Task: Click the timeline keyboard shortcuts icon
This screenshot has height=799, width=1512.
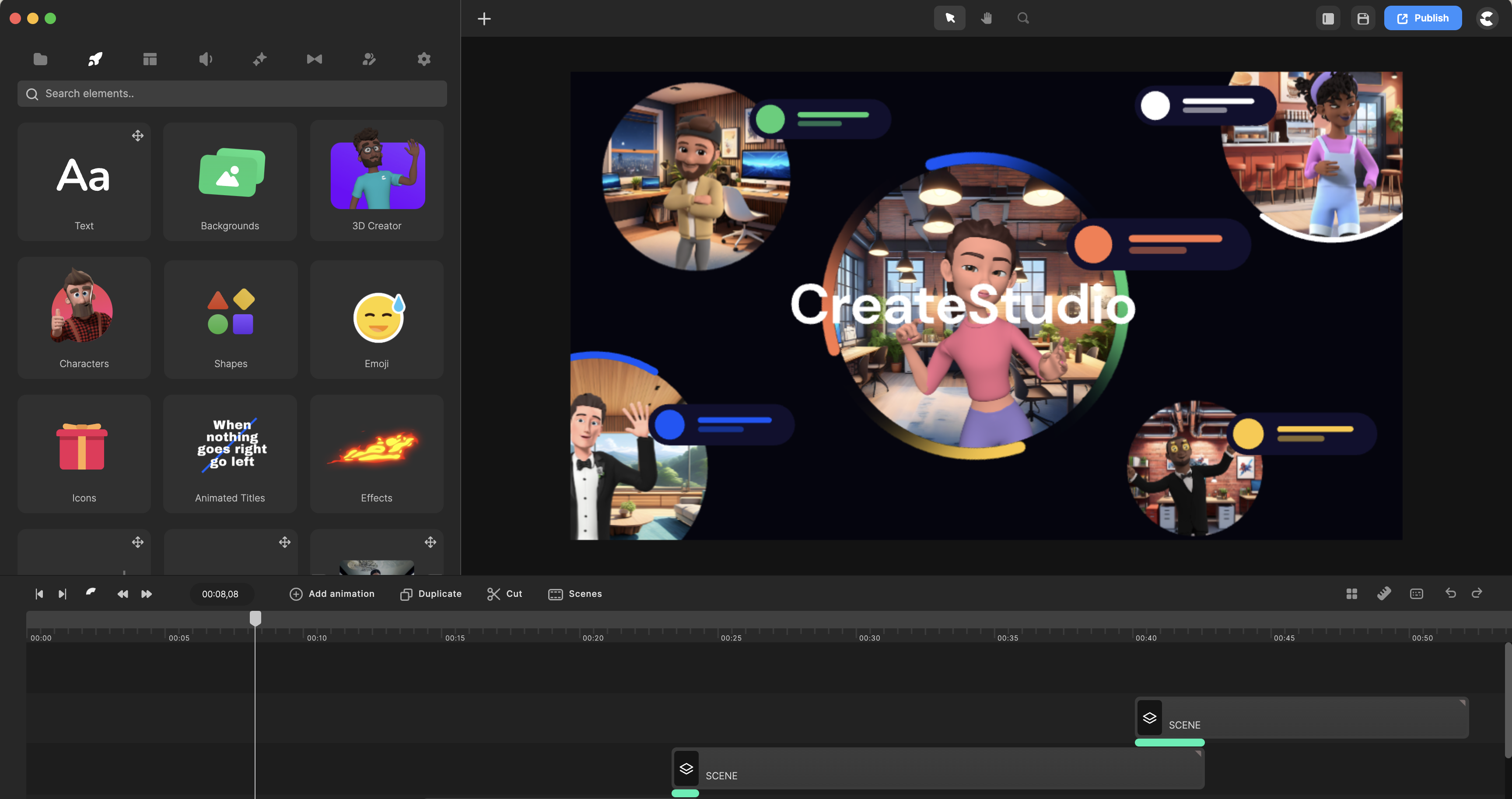Action: point(1416,594)
